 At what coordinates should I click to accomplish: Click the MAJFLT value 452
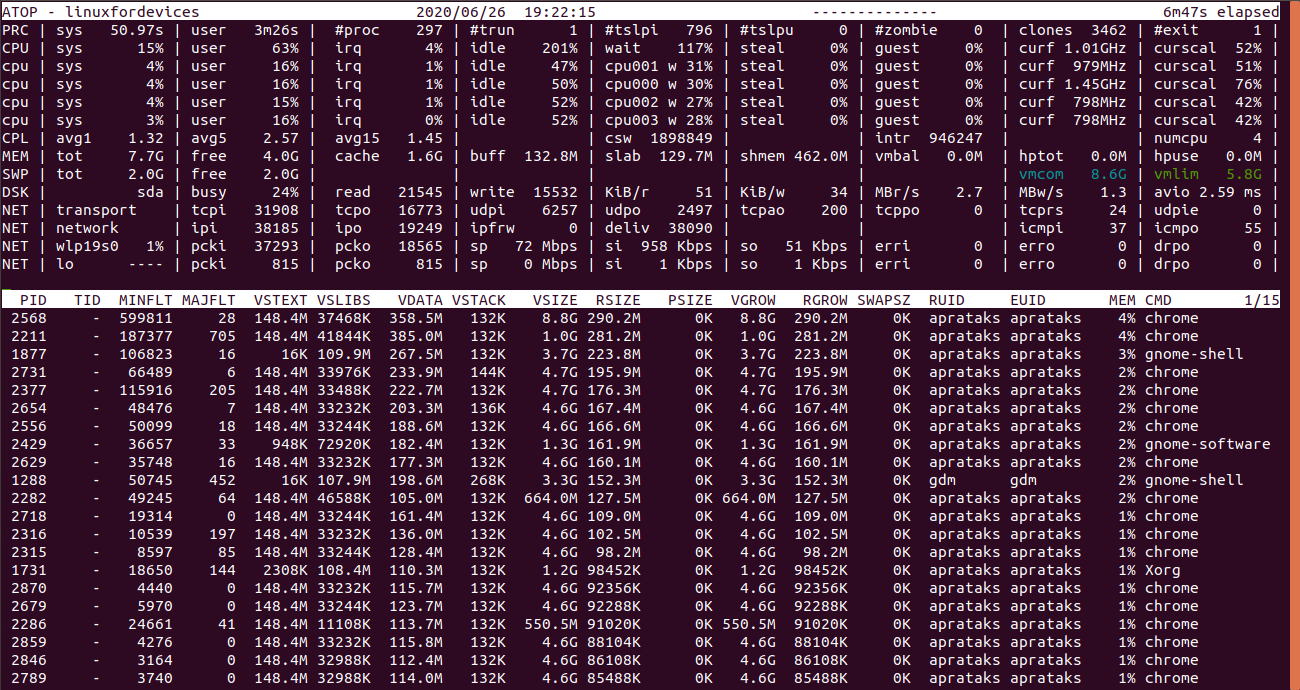[223, 480]
